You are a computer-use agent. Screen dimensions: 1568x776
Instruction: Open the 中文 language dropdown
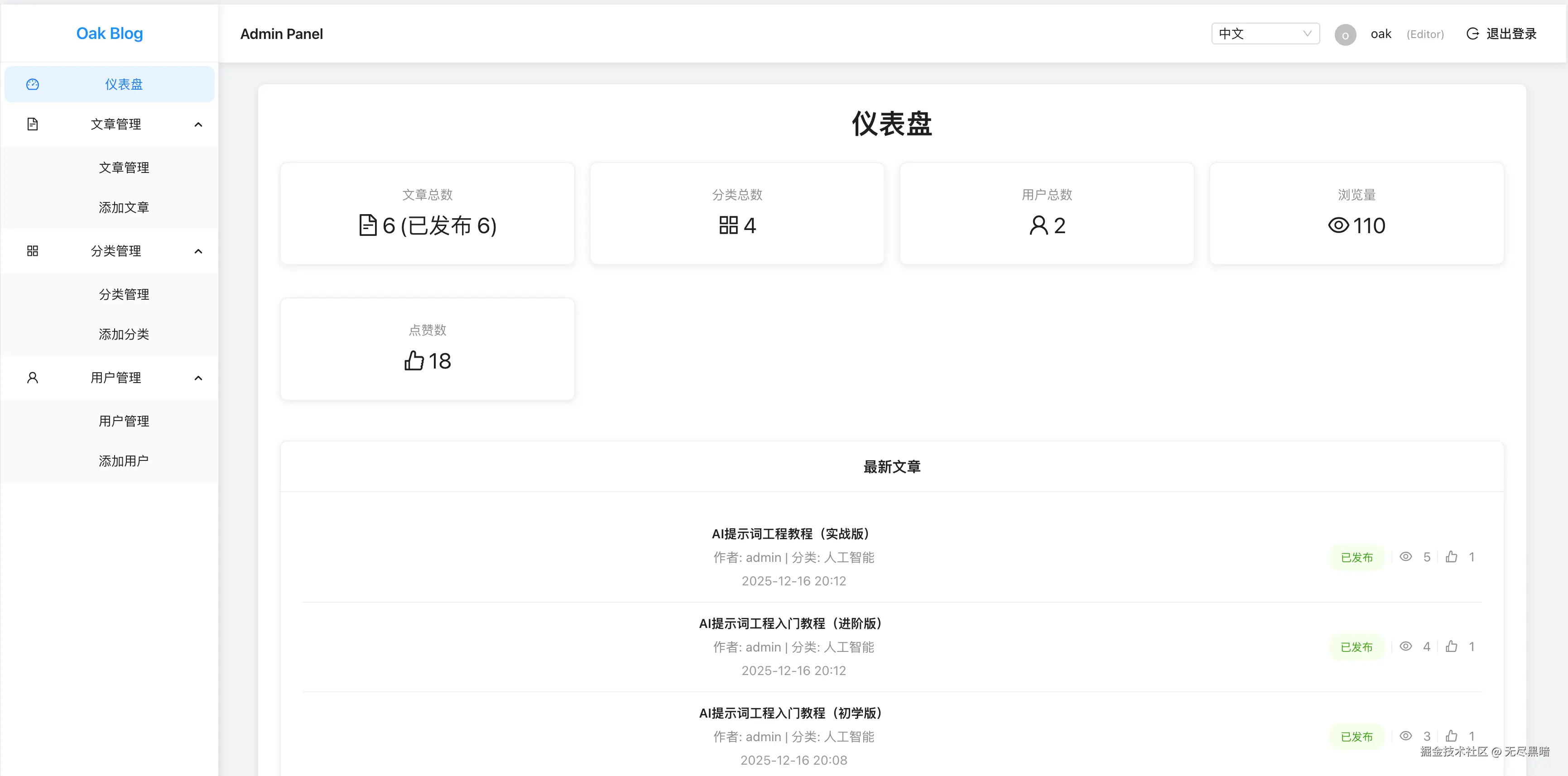(x=1265, y=34)
